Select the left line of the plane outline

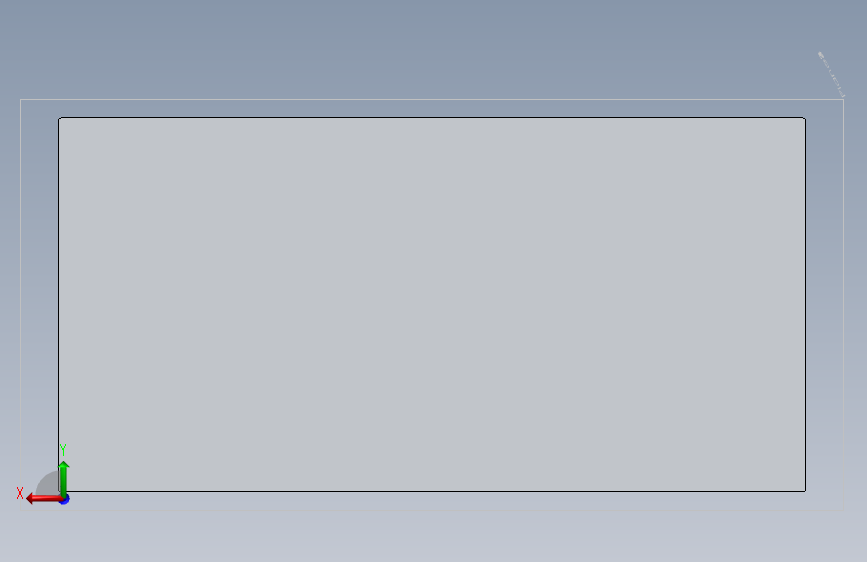tap(20, 293)
